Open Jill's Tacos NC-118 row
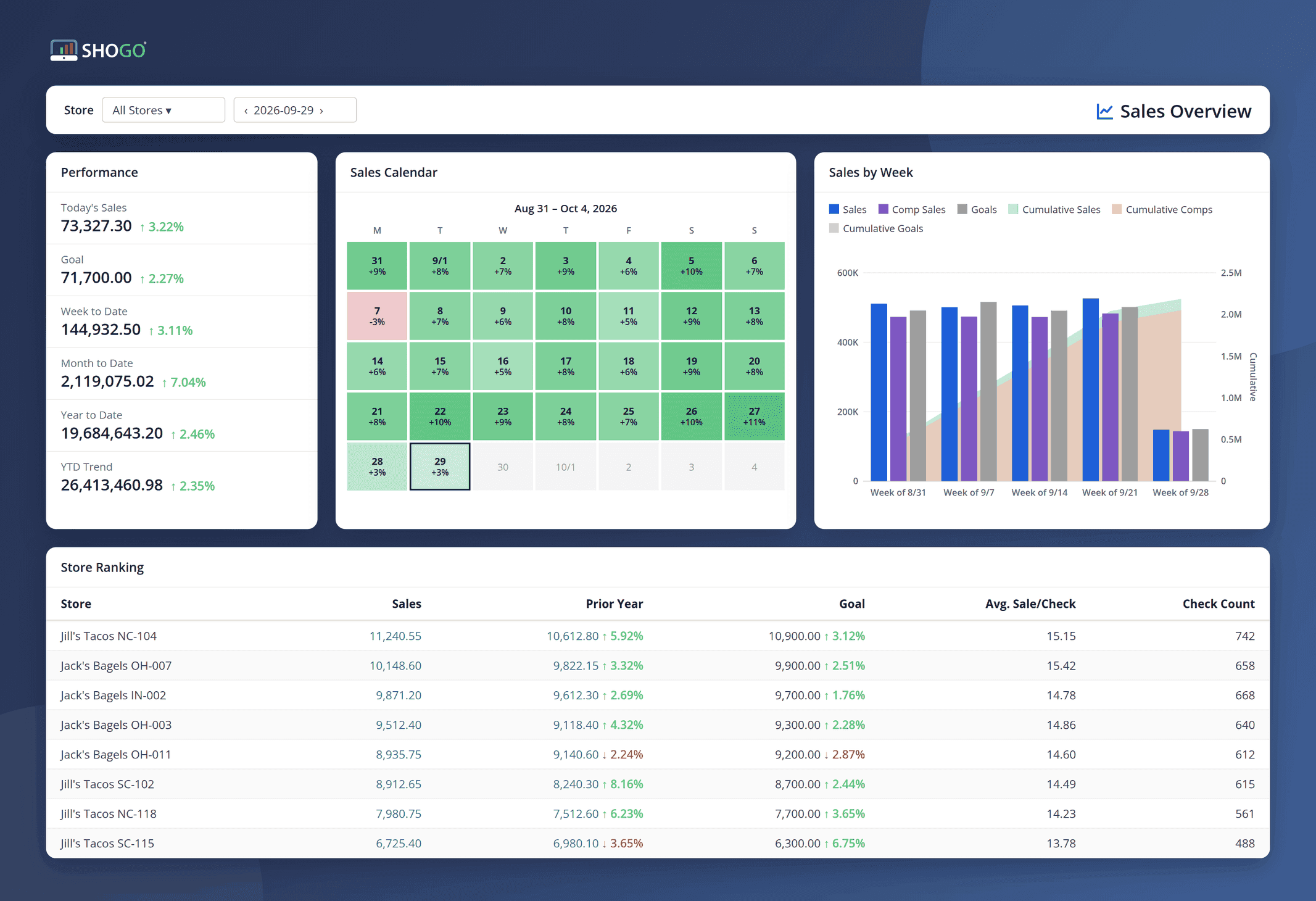This screenshot has width=1316, height=901. coord(658,813)
